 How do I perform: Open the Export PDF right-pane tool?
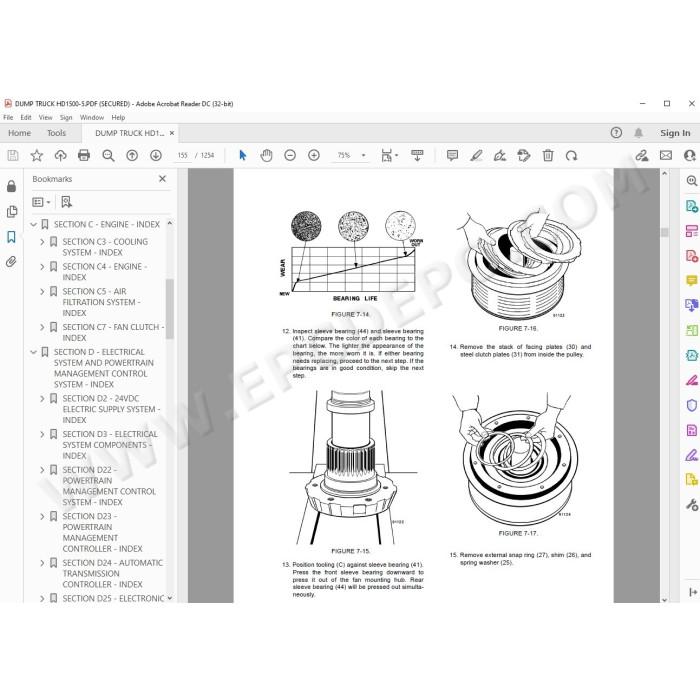click(692, 206)
